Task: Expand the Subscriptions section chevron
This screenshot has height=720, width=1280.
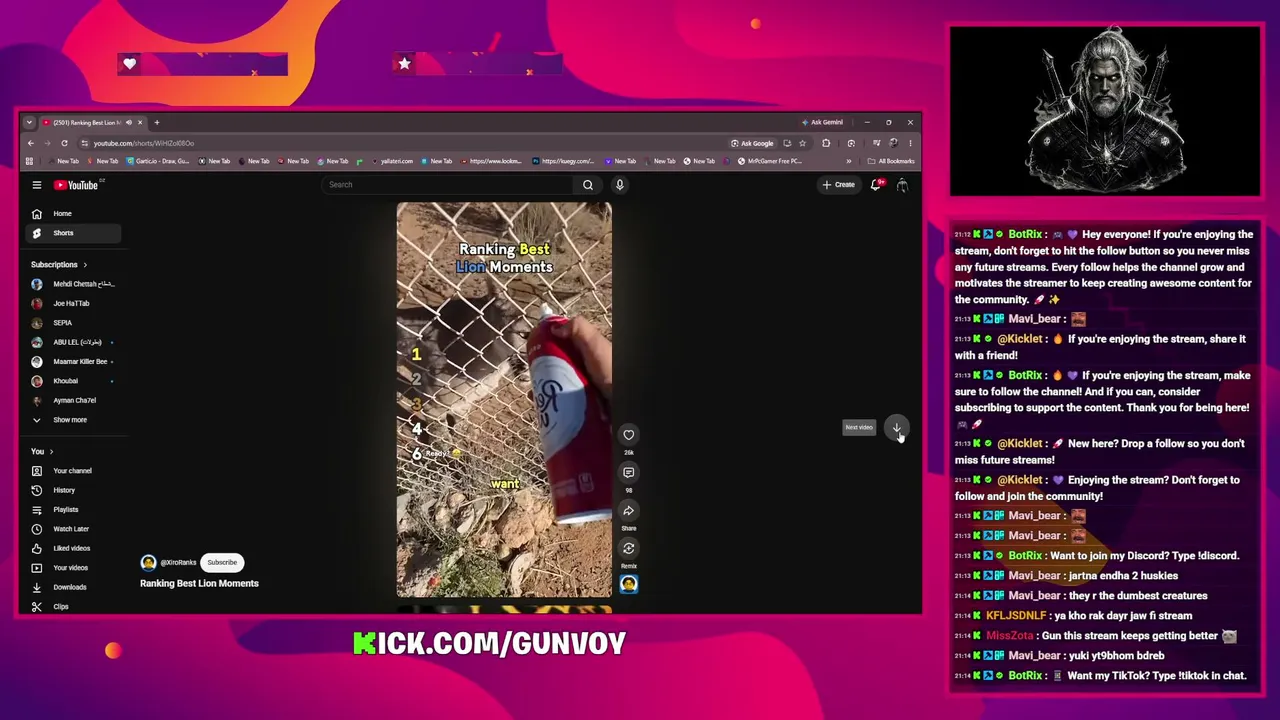Action: click(85, 265)
